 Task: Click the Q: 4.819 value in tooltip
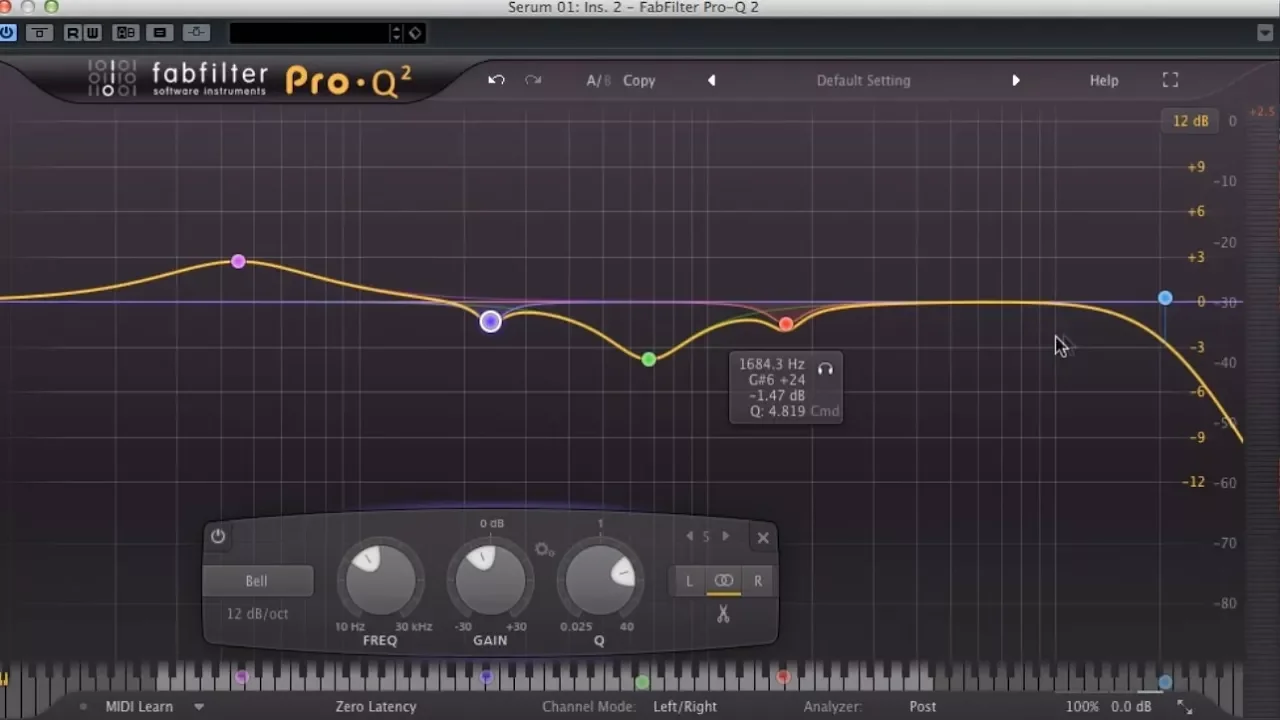coord(777,411)
